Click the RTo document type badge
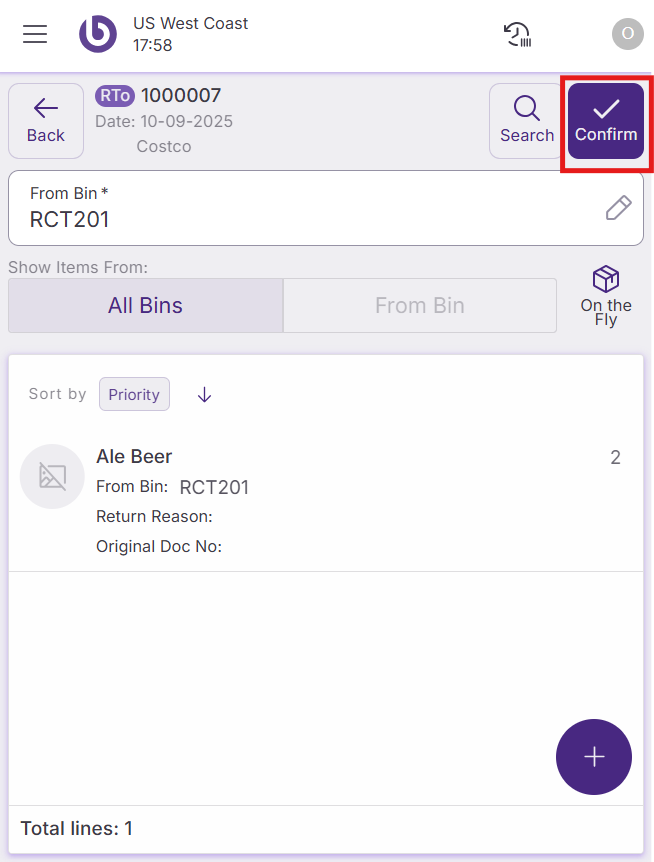The width and height of the screenshot is (654, 862). (114, 96)
